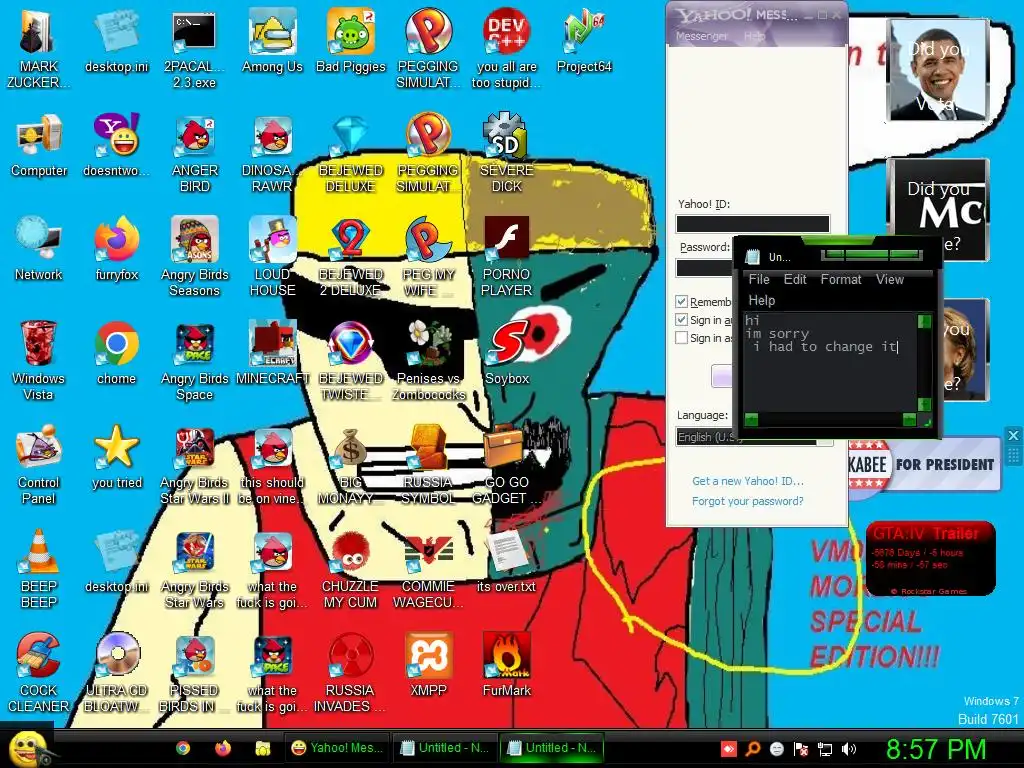Click the Yahoo! ID input field
The height and width of the screenshot is (768, 1024).
(x=752, y=223)
